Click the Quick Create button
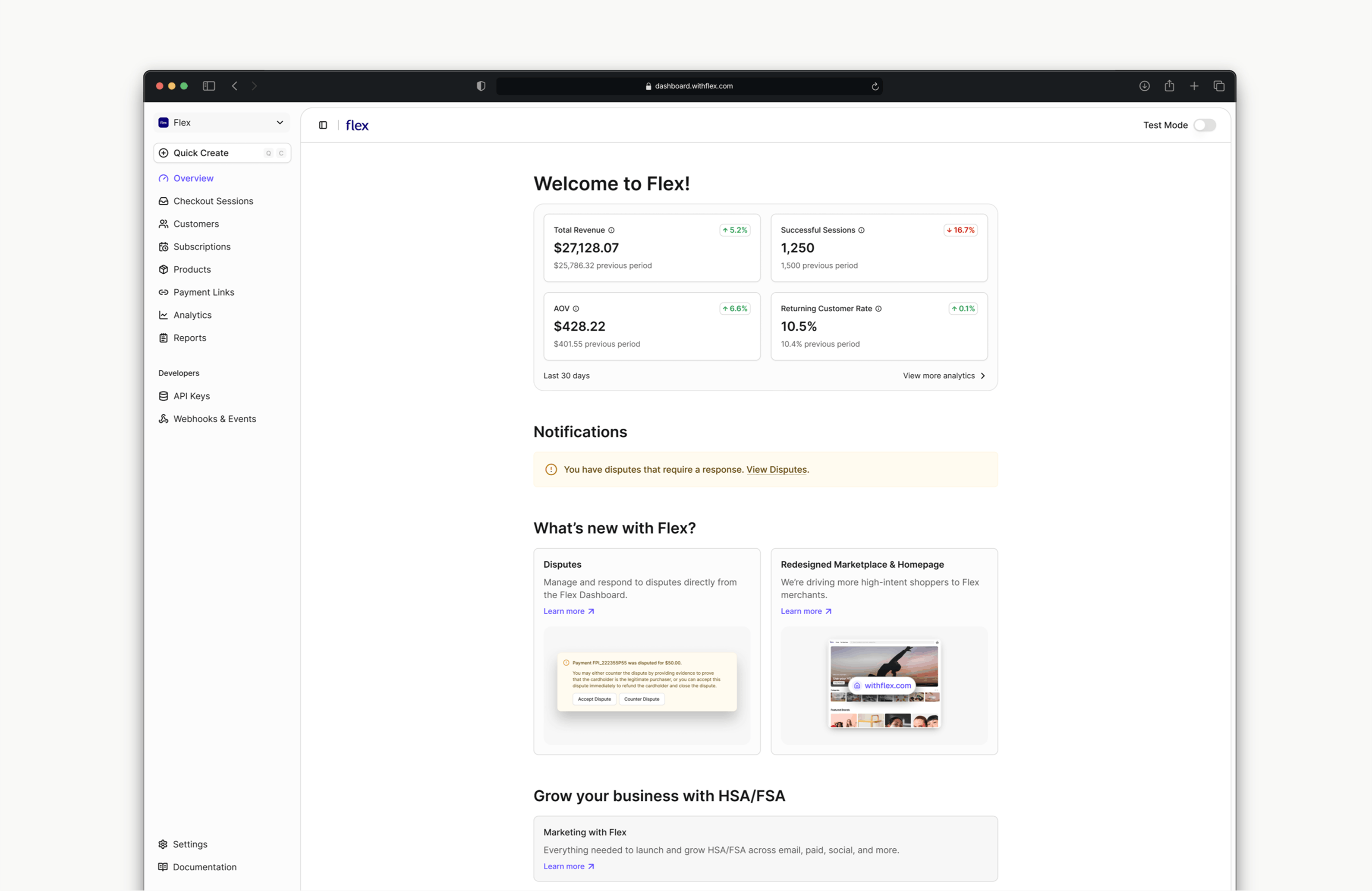The image size is (1372, 891). (222, 153)
